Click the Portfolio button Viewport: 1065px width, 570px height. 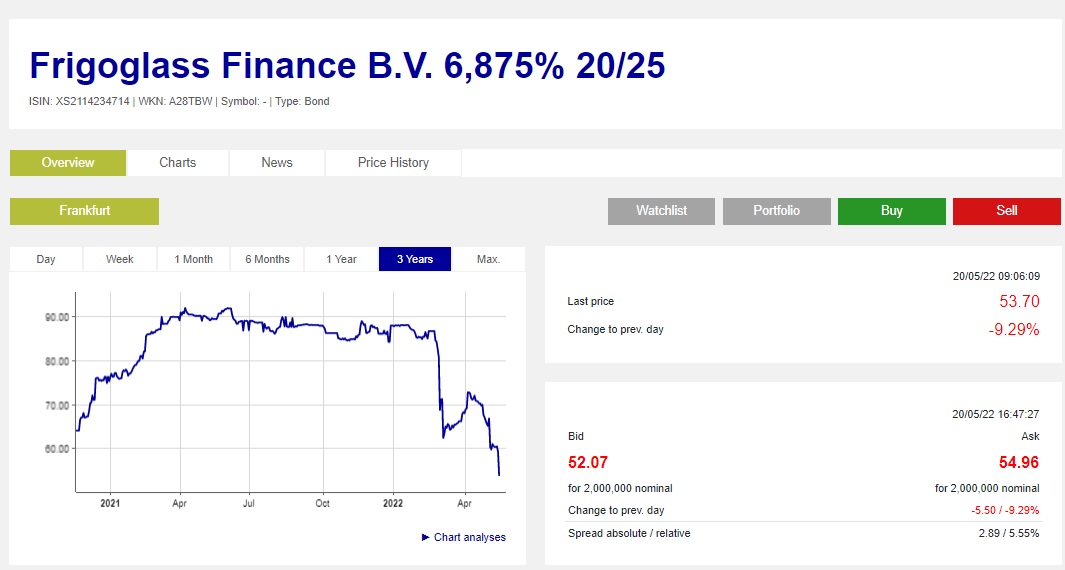(x=776, y=211)
